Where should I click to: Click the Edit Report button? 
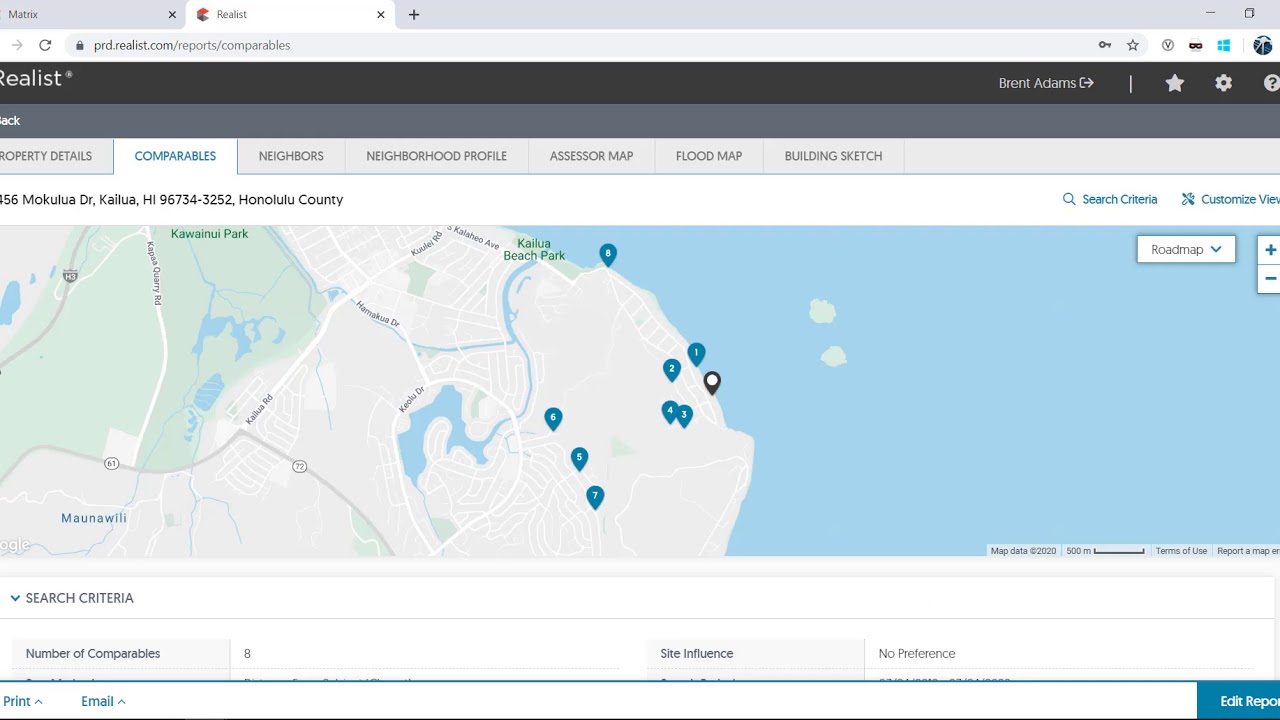[1239, 701]
